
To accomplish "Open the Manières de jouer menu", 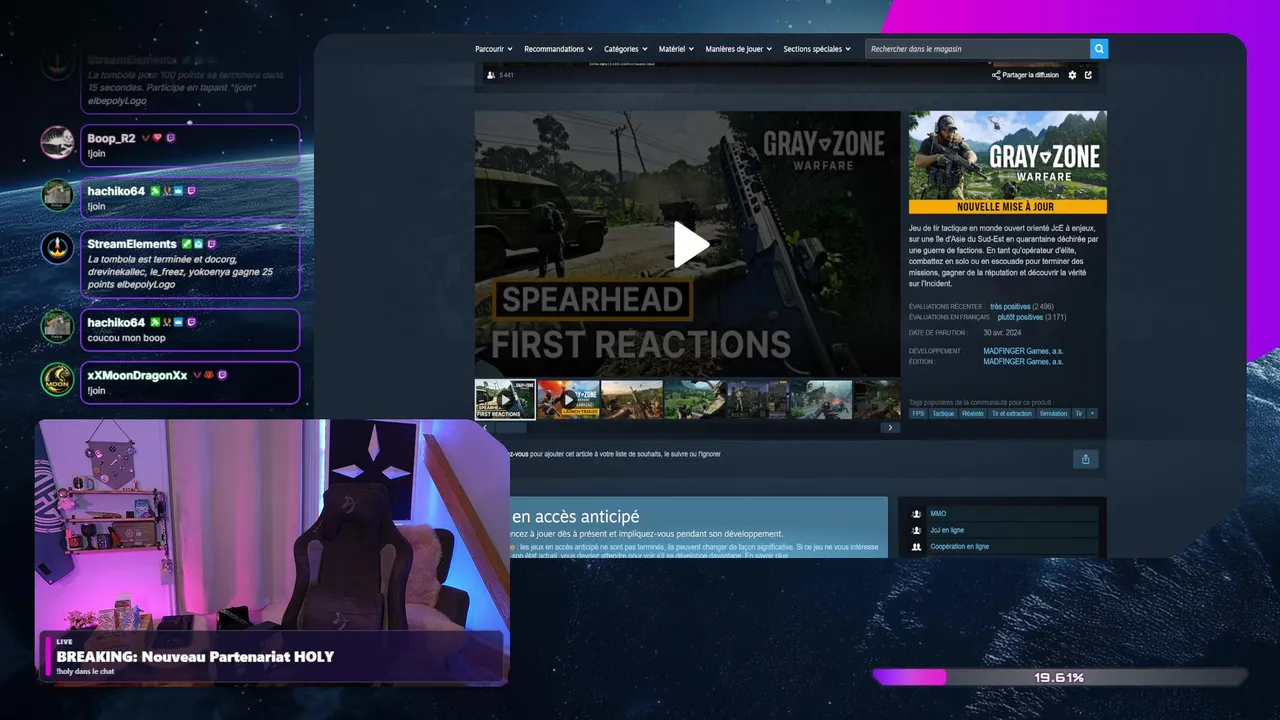I will tap(739, 49).
